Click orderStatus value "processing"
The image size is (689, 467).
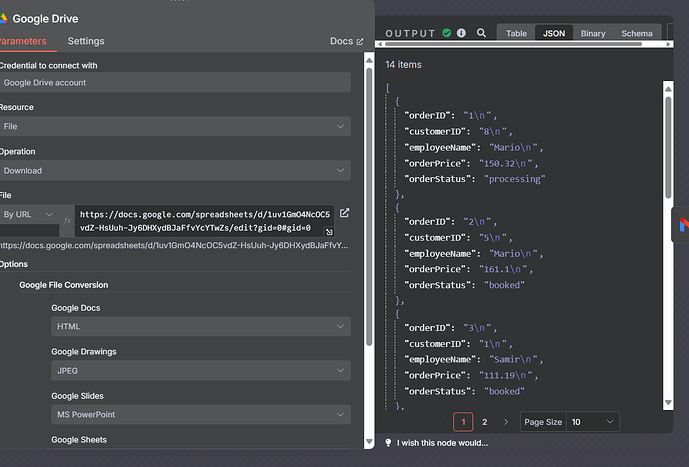(x=515, y=179)
